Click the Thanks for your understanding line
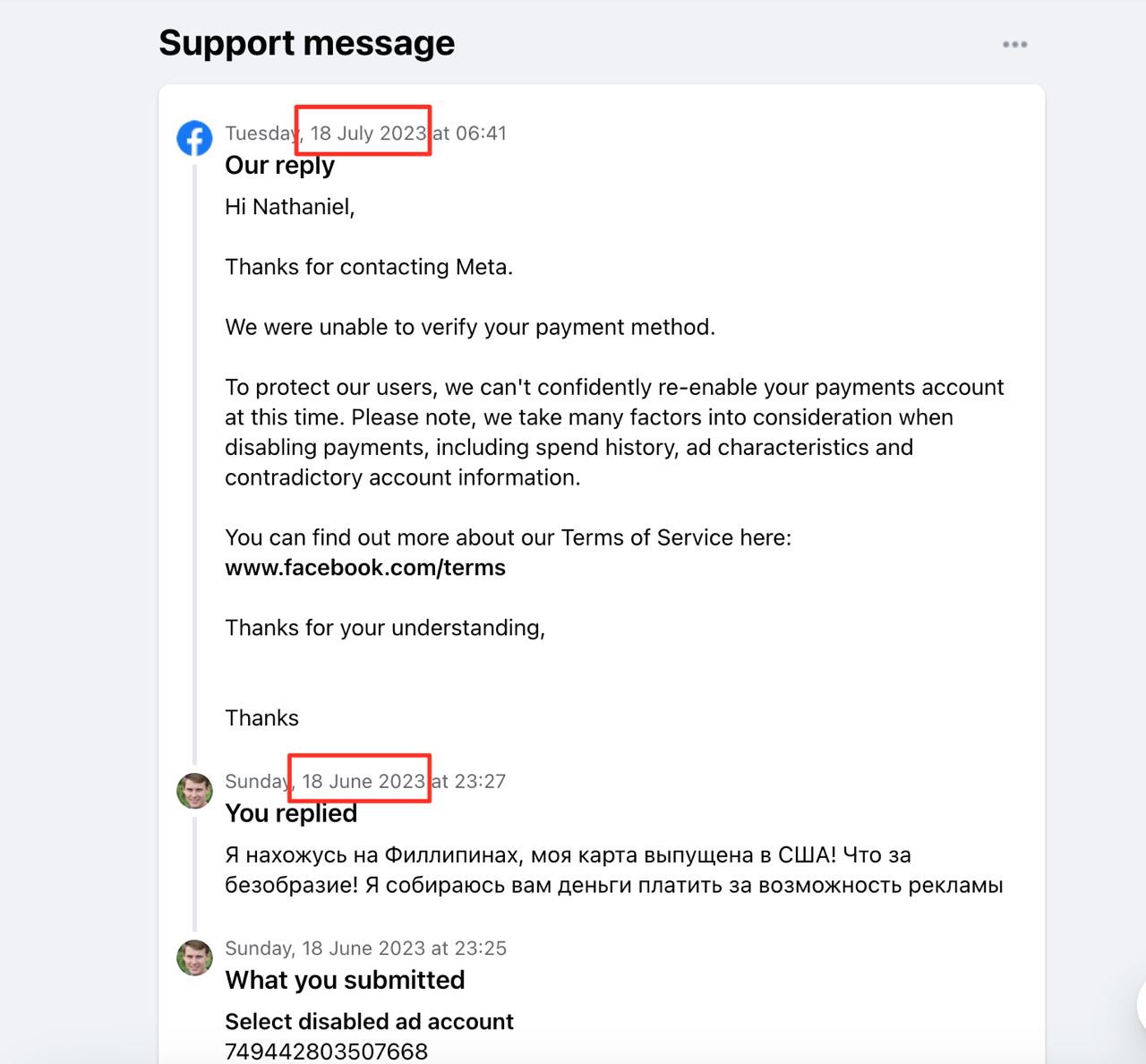The width and height of the screenshot is (1146, 1064). click(x=385, y=628)
